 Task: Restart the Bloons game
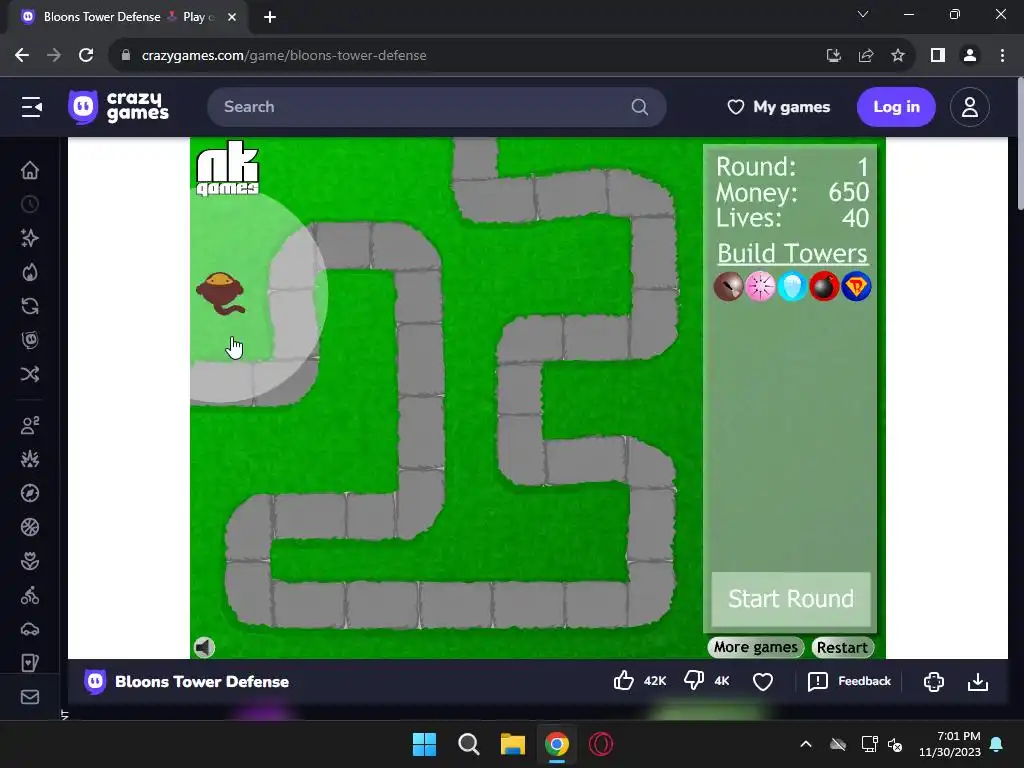pyautogui.click(x=842, y=647)
